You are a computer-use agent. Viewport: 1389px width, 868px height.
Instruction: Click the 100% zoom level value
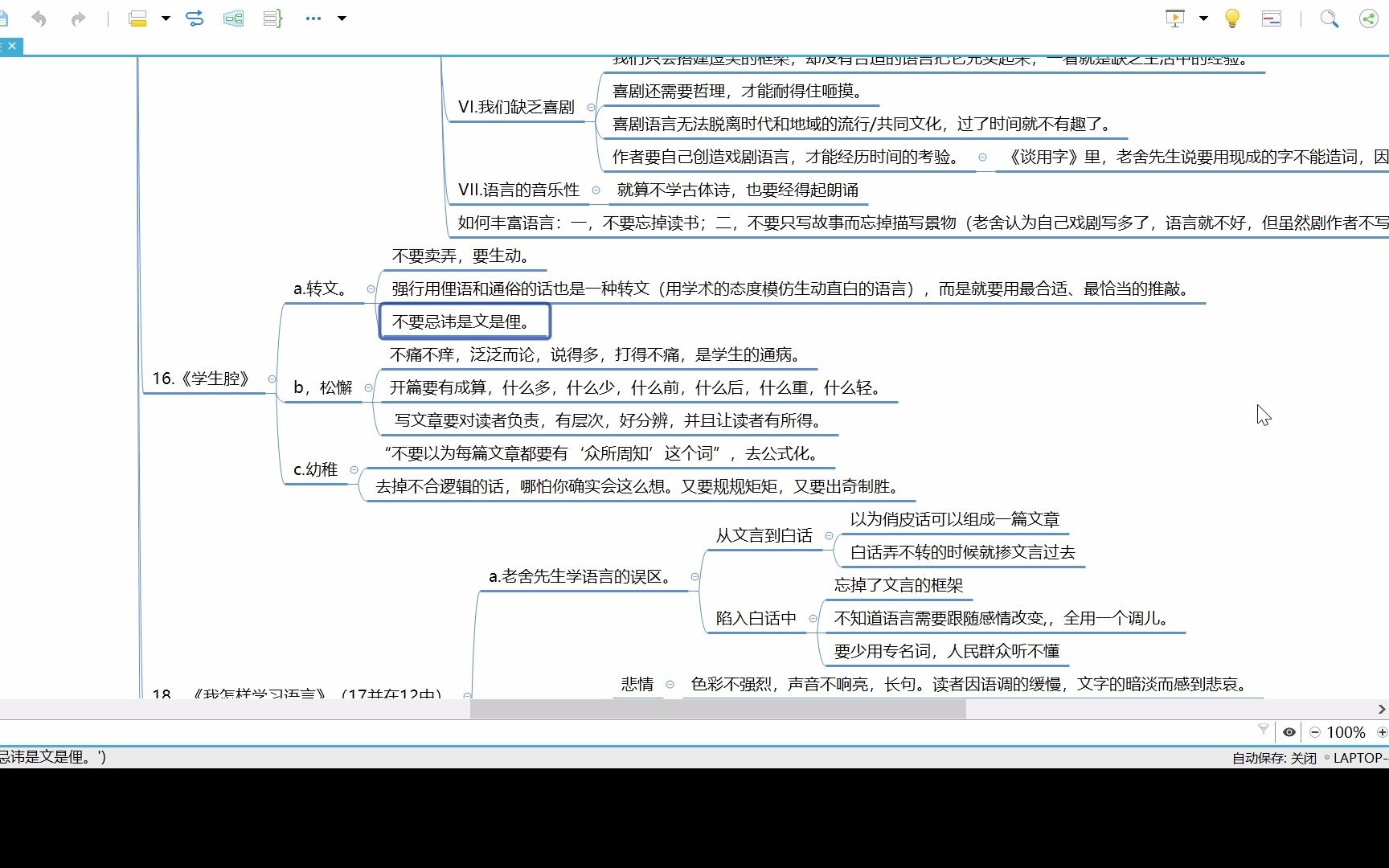(1346, 732)
